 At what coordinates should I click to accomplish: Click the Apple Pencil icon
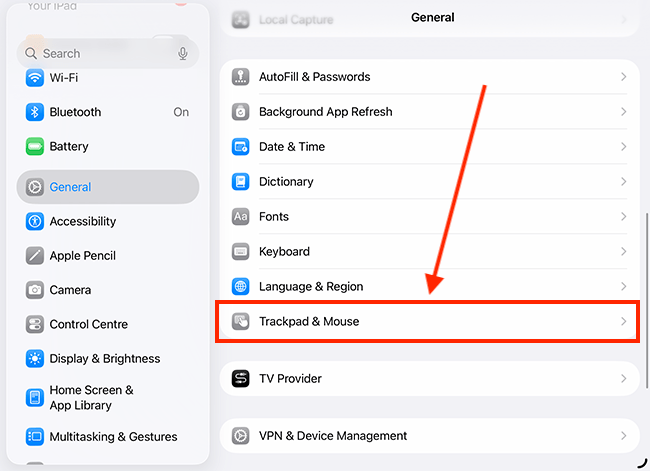click(x=35, y=256)
